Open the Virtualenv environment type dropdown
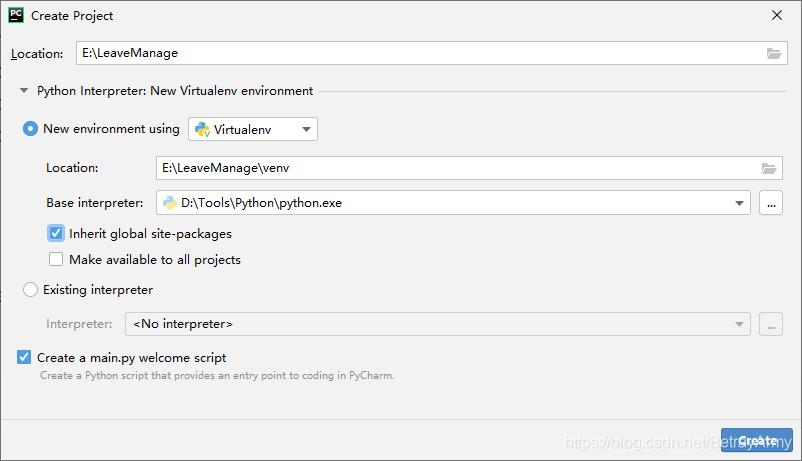The image size is (802, 461). [x=253, y=129]
